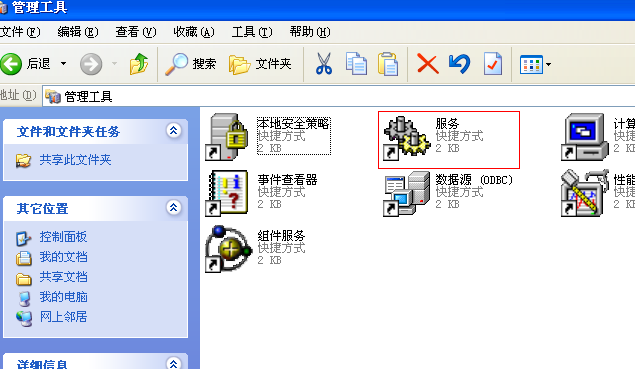635x369 pixels.
Task: Click the 数据源 (ODBC) name label
Action: coord(474,179)
